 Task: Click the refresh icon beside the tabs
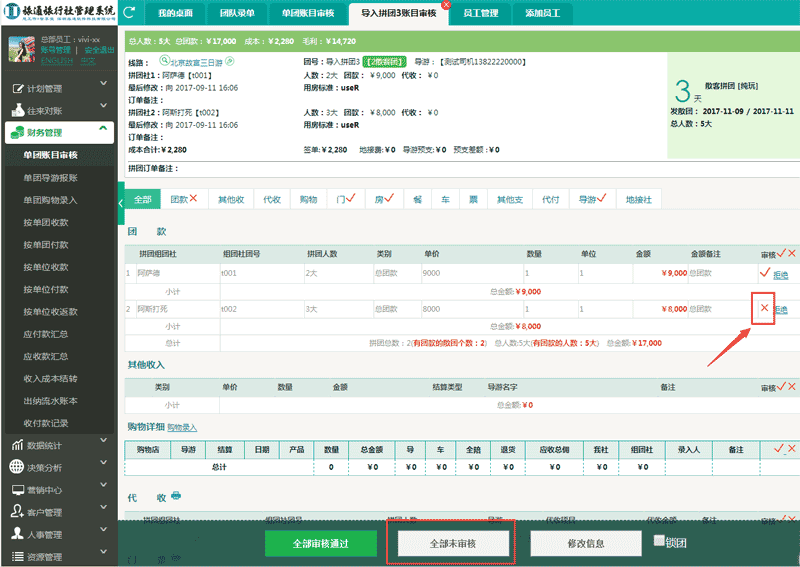(x=129, y=12)
